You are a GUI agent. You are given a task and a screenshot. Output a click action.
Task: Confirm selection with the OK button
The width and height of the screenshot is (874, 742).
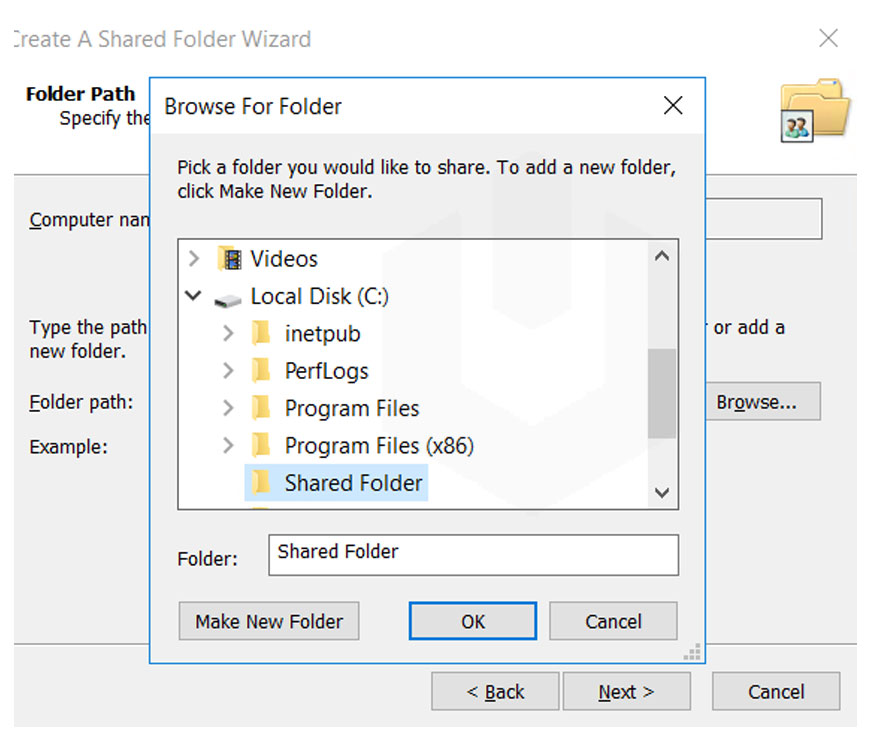472,620
